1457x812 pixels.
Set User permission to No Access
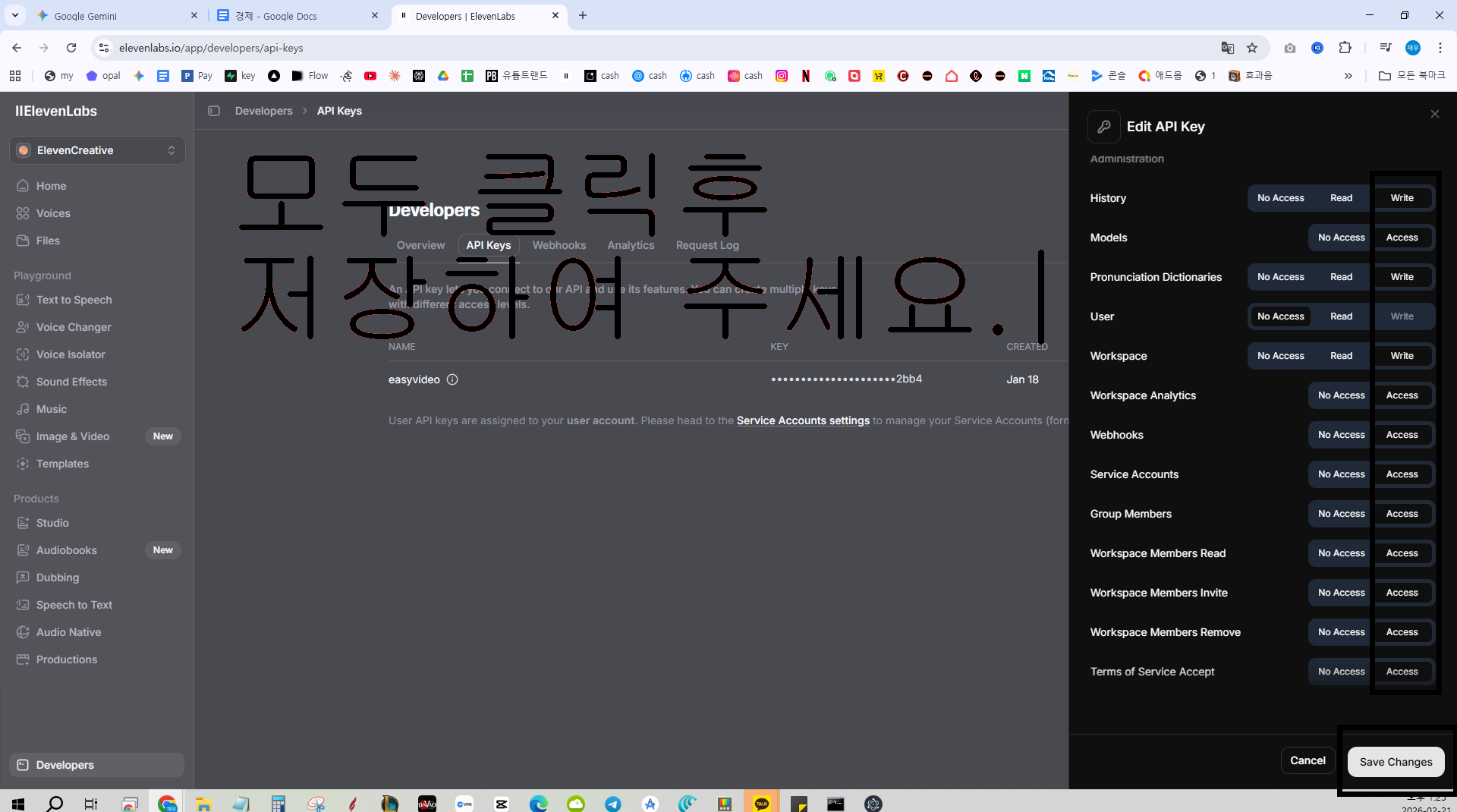coord(1280,316)
